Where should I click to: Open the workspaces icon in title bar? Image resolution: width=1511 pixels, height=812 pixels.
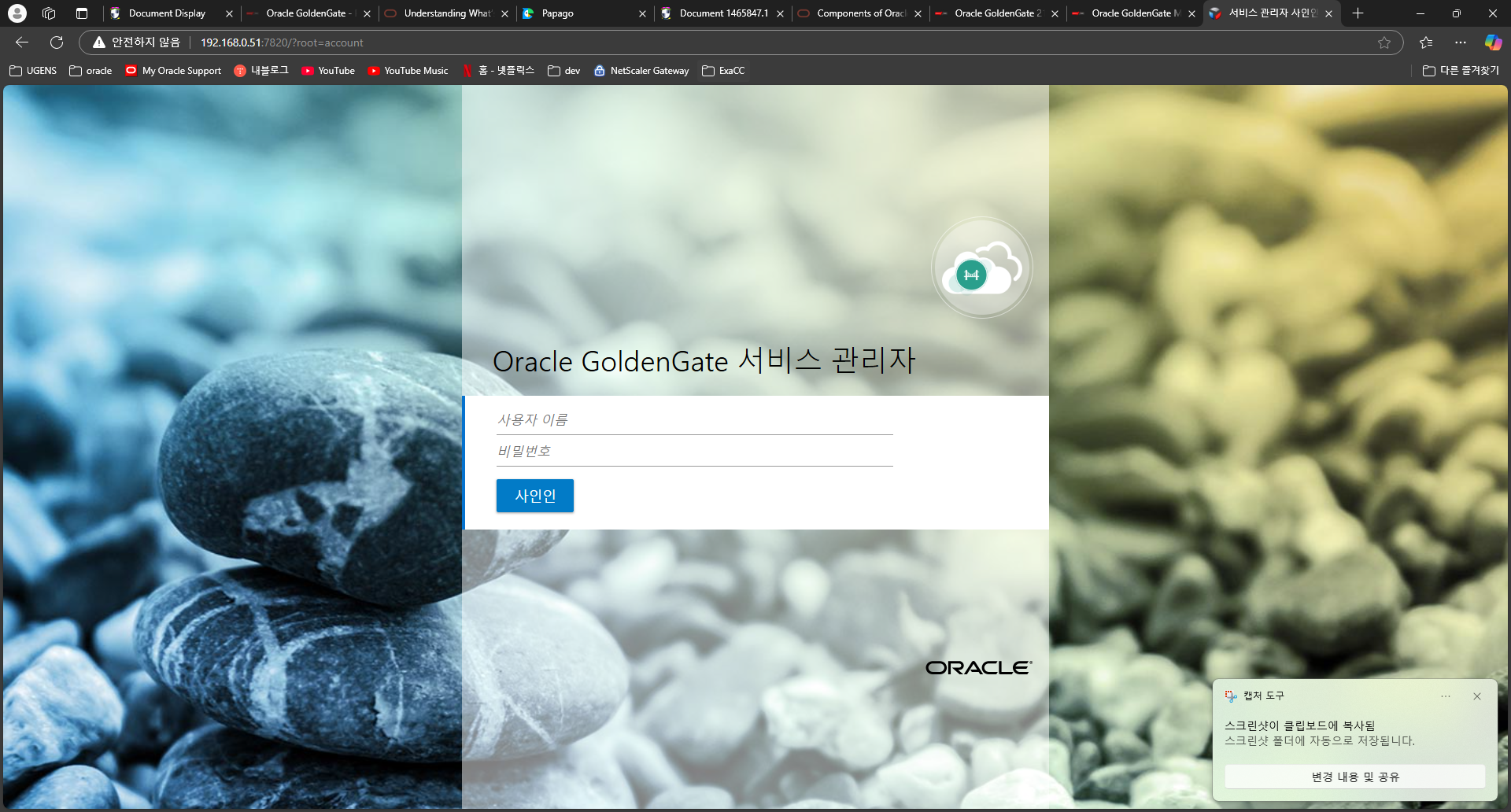[x=49, y=13]
